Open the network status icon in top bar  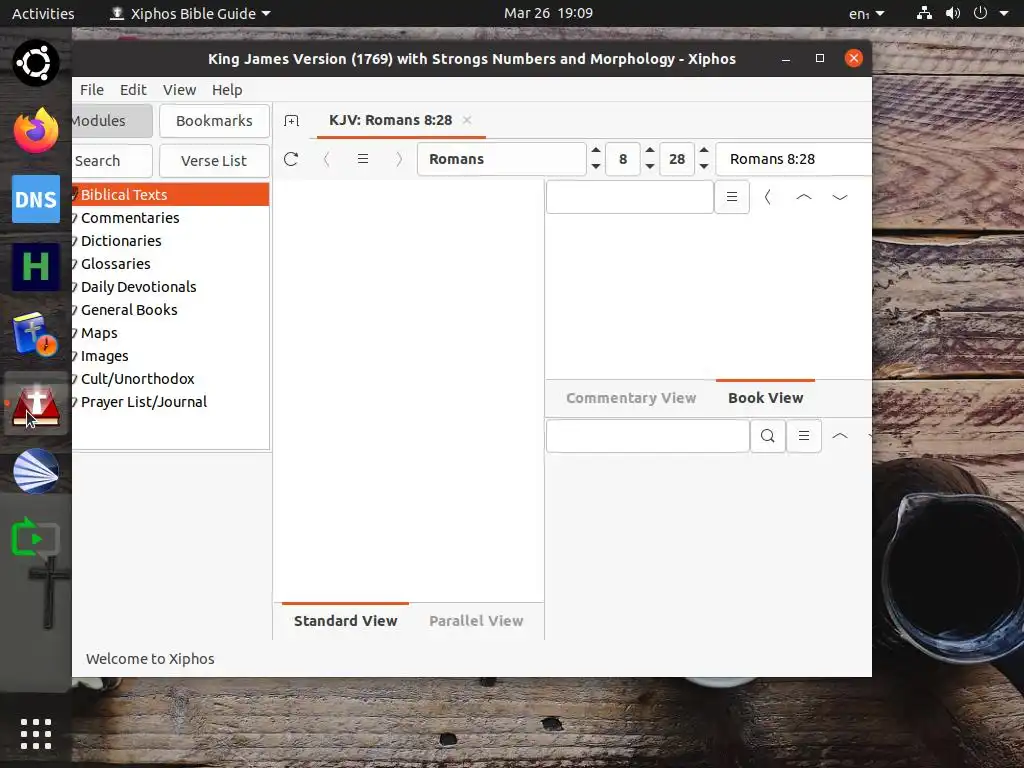[924, 13]
